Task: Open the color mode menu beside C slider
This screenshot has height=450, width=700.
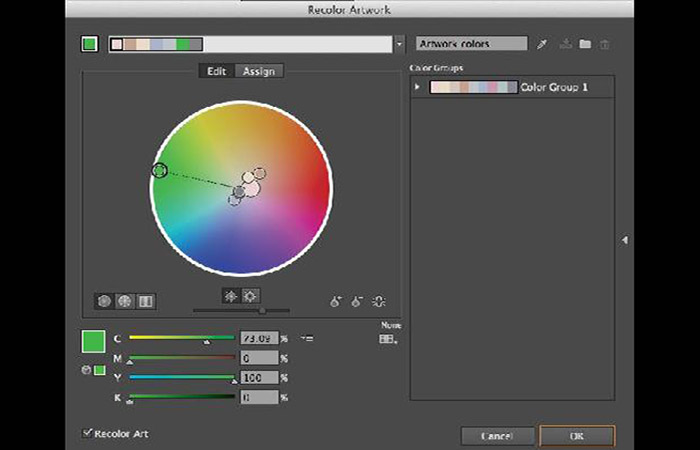Action: coord(307,338)
